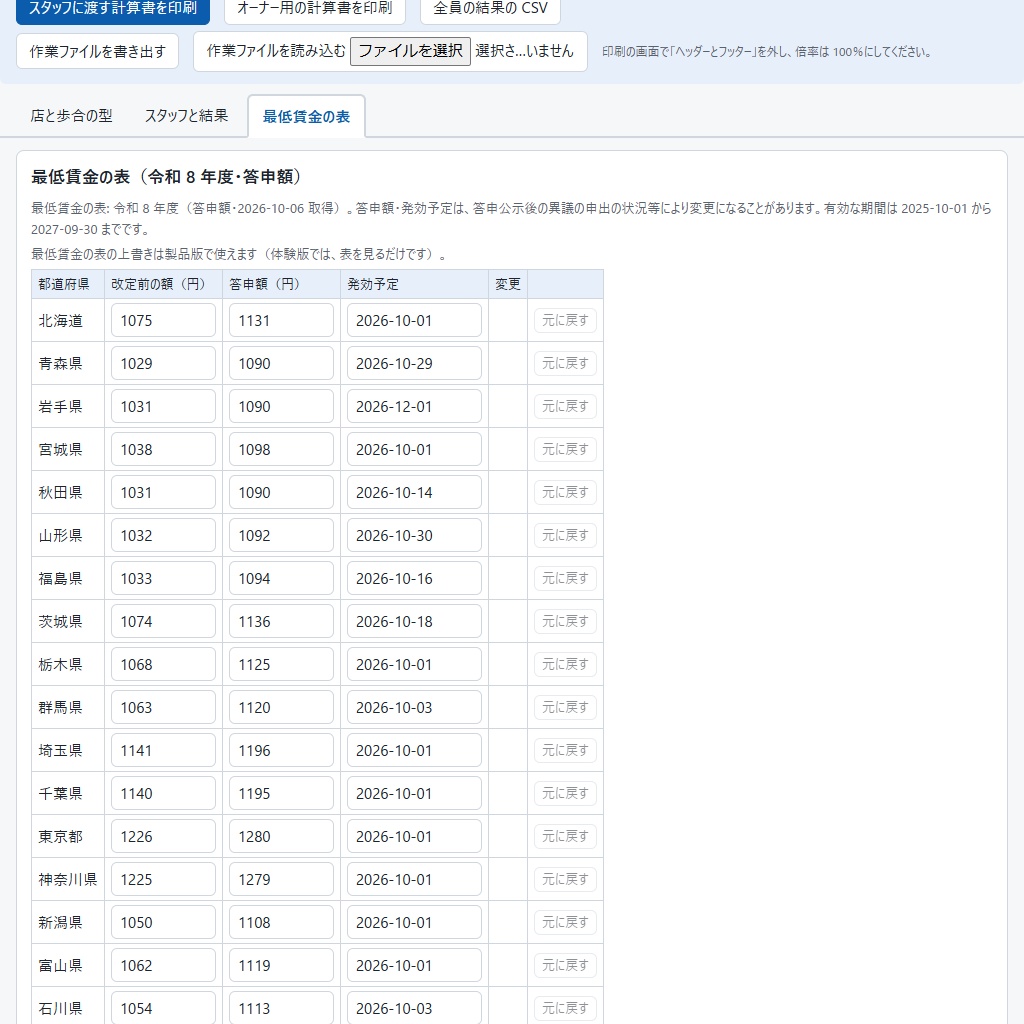
Task: Click 秋田県 発効予定 2026-10-14 field
Action: tap(414, 492)
